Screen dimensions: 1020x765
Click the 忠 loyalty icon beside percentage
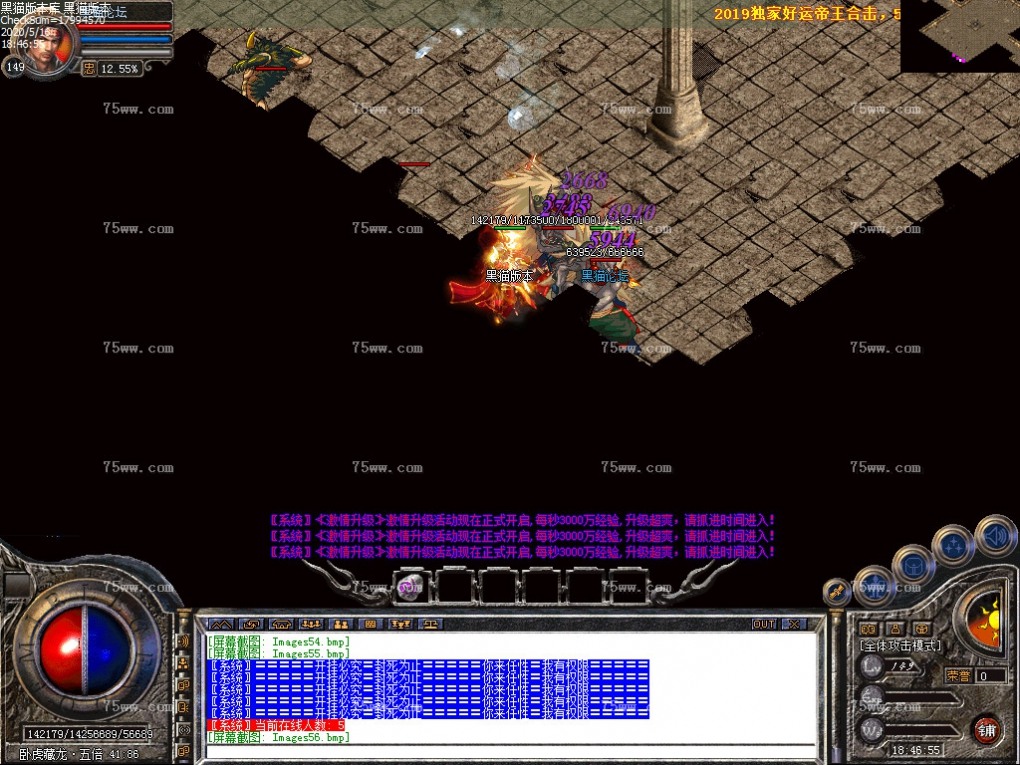(88, 69)
